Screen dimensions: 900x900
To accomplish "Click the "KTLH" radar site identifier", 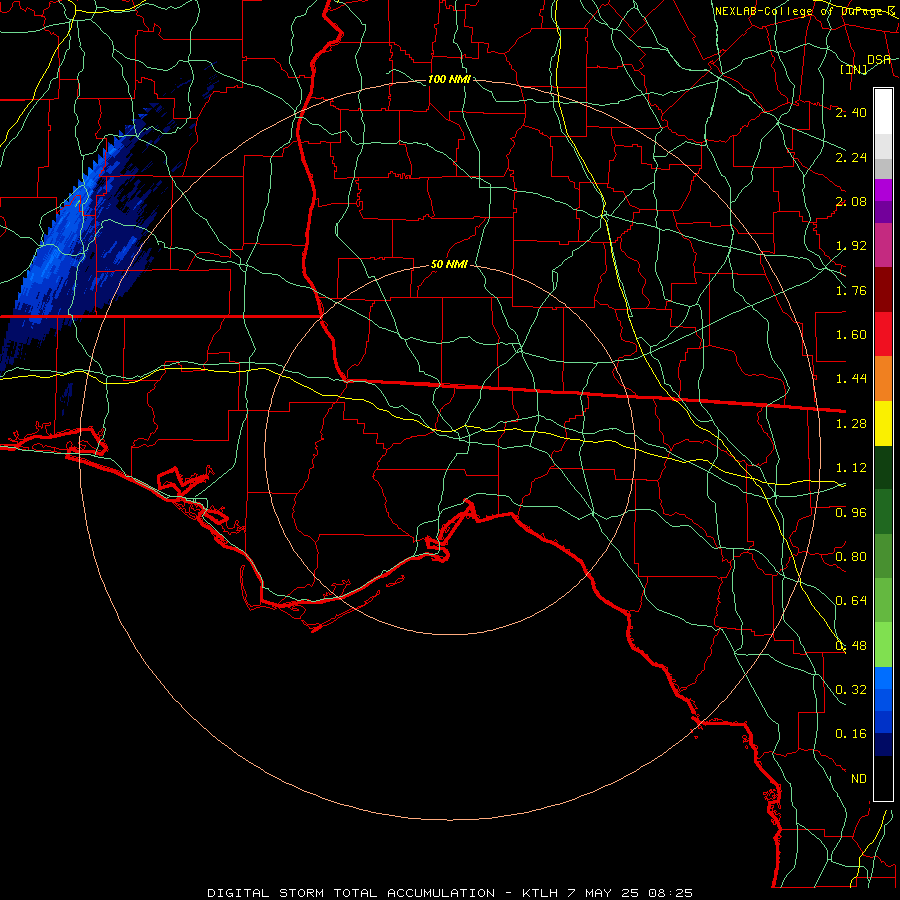I will (x=541, y=893).
